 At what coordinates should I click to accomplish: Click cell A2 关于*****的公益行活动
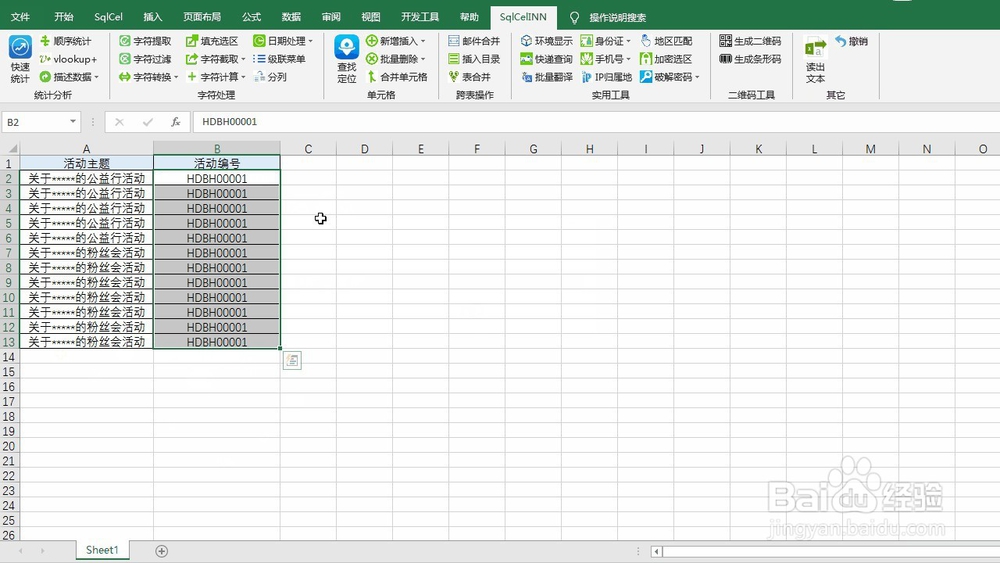pyautogui.click(x=86, y=179)
